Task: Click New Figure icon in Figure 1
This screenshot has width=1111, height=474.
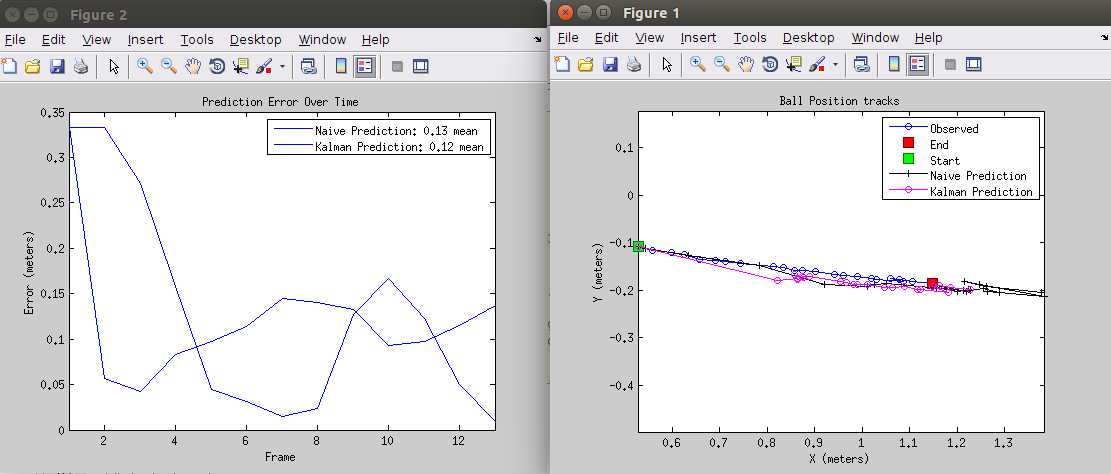Action: tap(561, 64)
